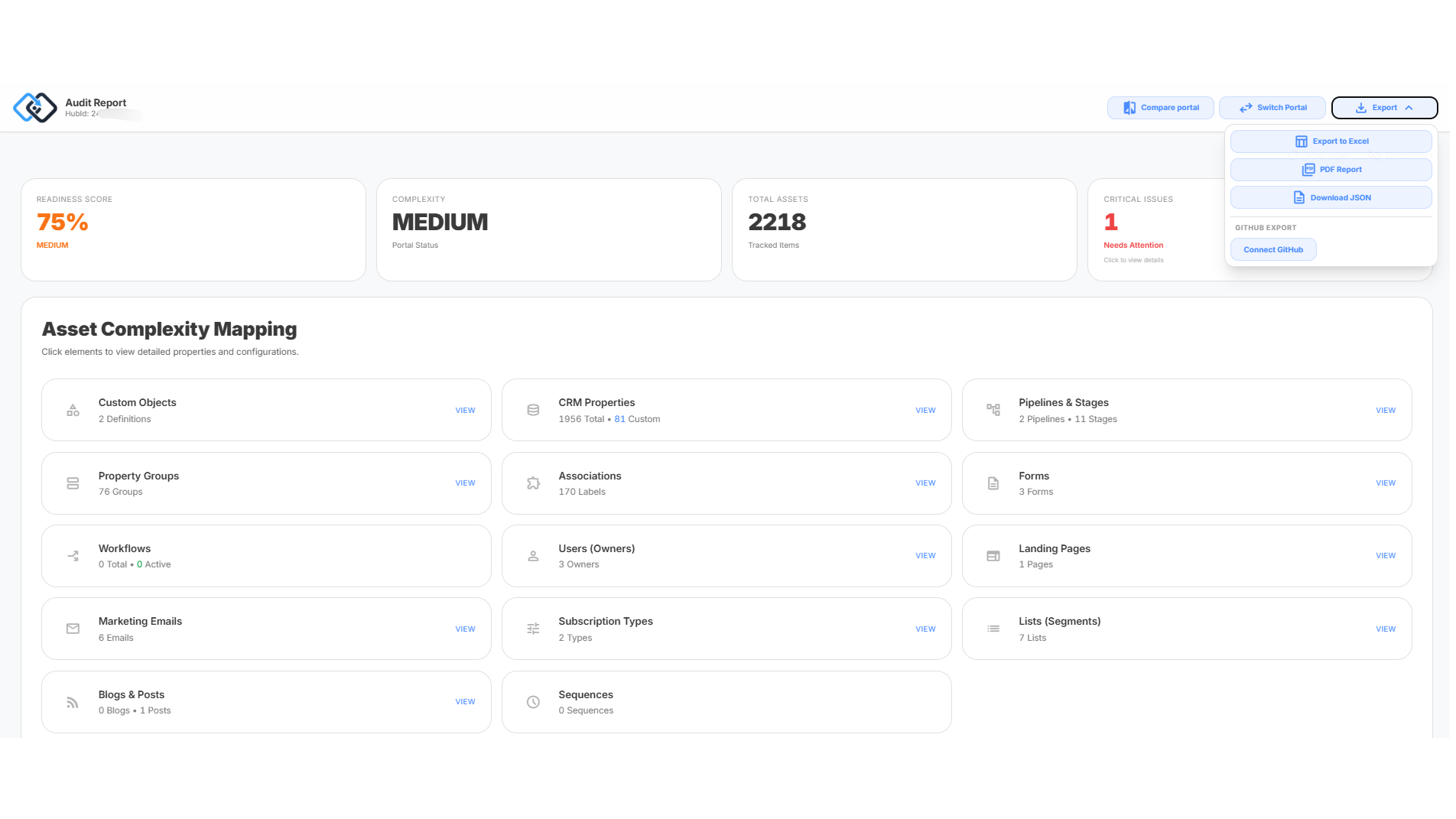1456x819 pixels.
Task: Click the Switch Portal button
Action: (x=1272, y=108)
